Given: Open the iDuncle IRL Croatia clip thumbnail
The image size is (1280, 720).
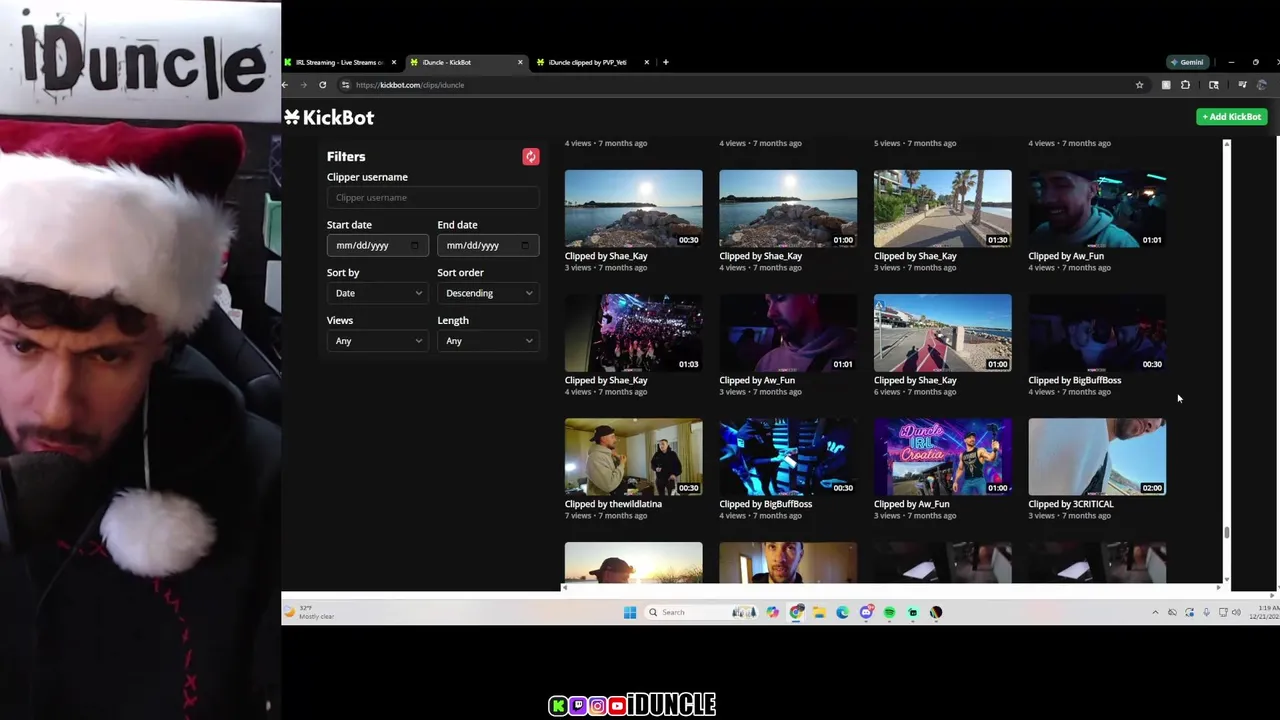Looking at the screenshot, I should pyautogui.click(x=942, y=457).
